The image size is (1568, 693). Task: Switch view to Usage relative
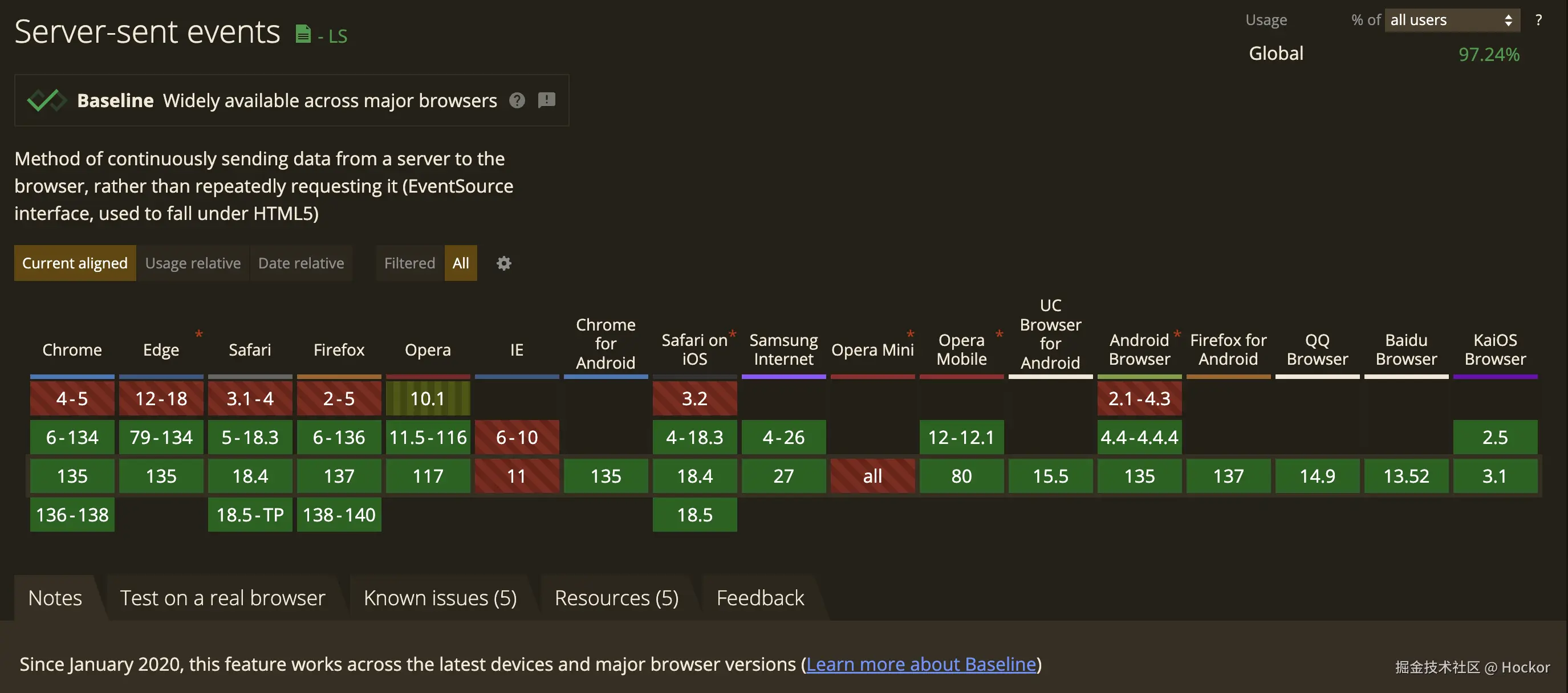192,263
